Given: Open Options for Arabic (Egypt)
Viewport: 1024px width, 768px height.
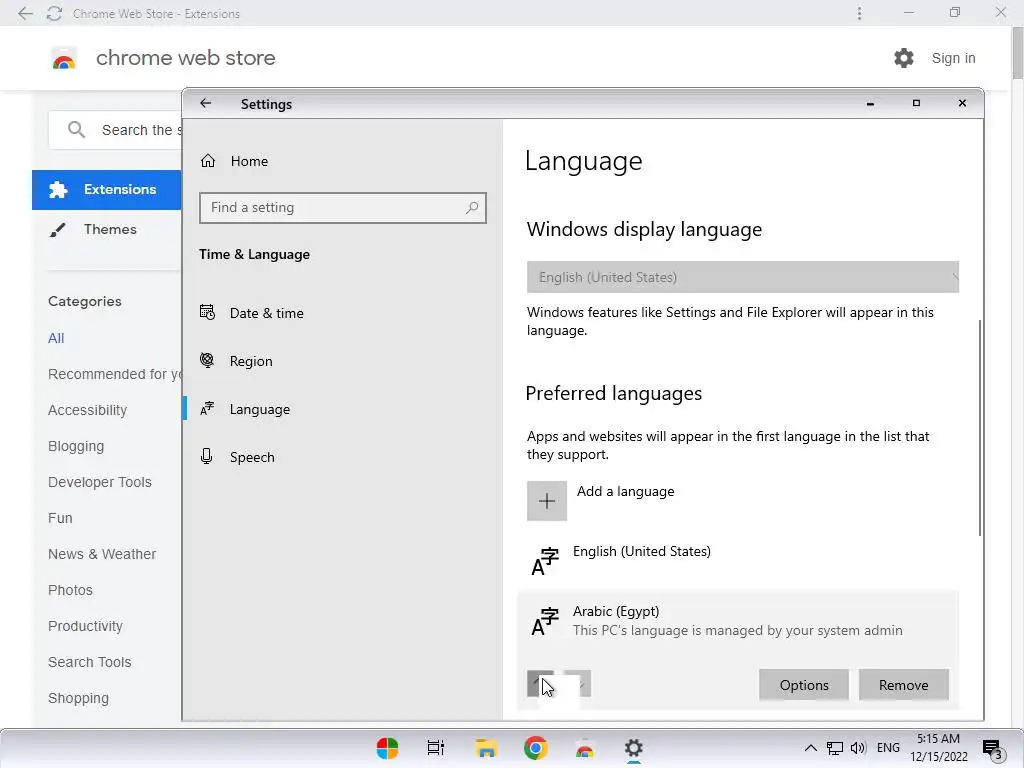Looking at the screenshot, I should pos(803,684).
